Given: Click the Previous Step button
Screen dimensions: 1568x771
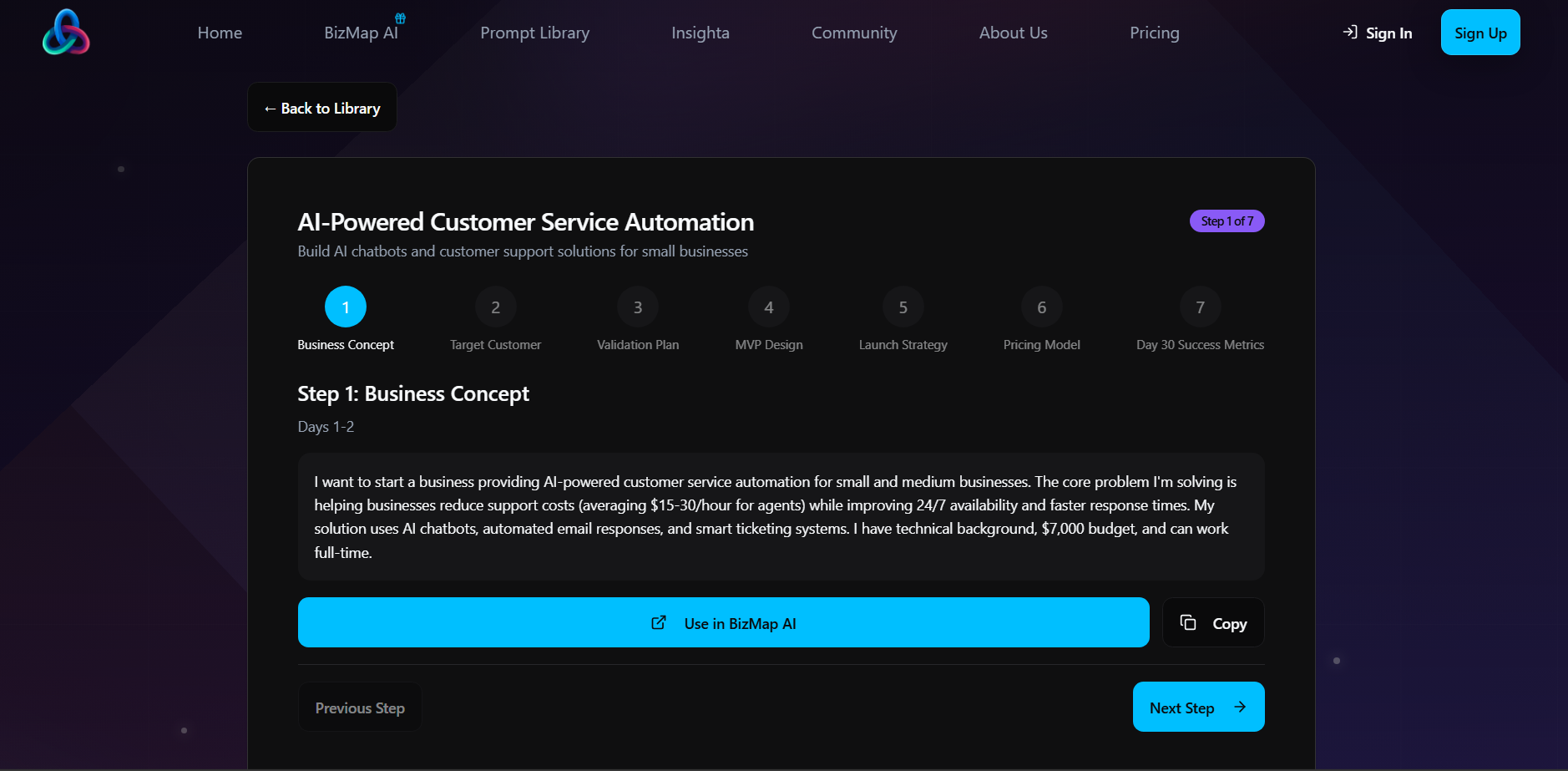Looking at the screenshot, I should point(360,707).
